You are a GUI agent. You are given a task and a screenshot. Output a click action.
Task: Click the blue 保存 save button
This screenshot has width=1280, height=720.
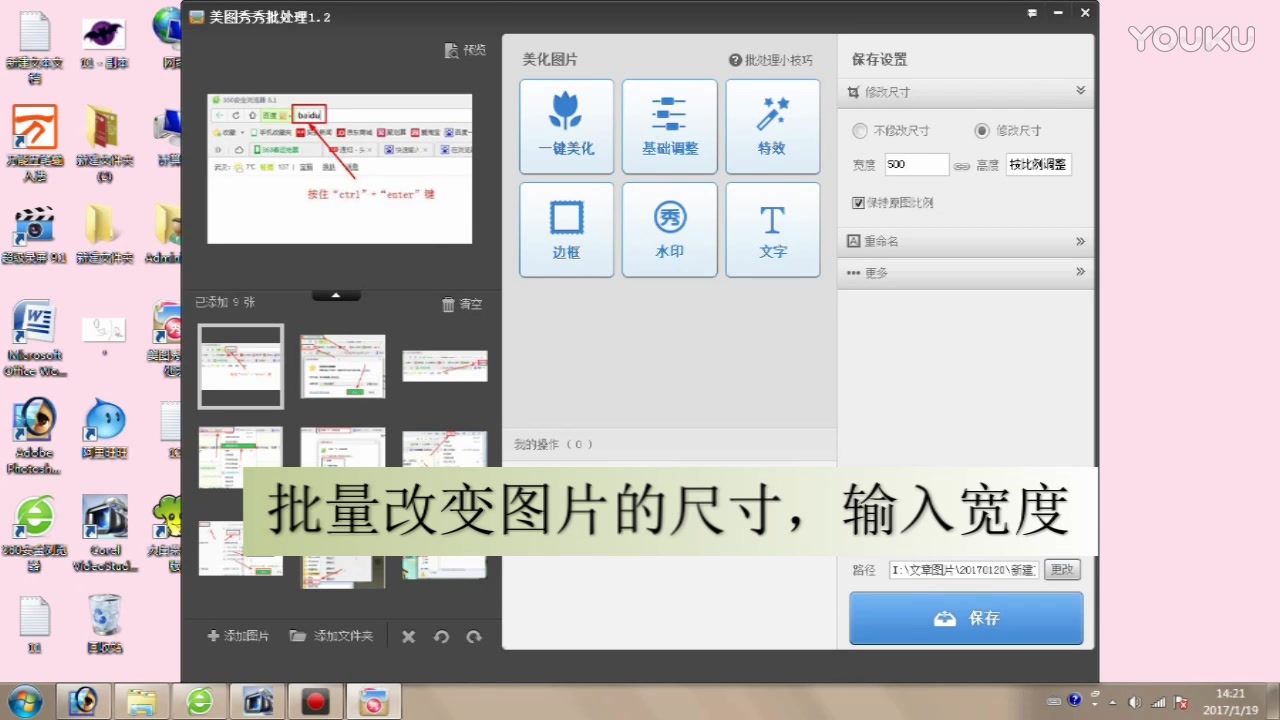[964, 618]
